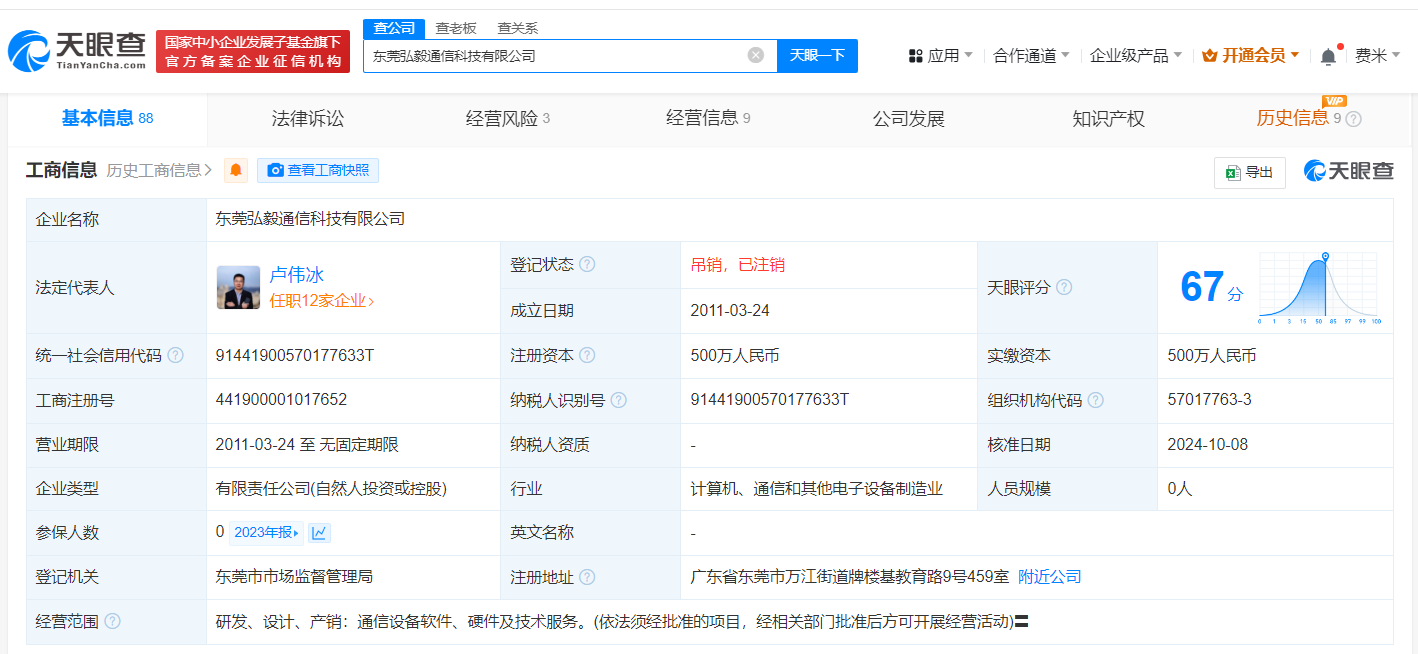Screen dimensions: 1418x654
Task: Switch to the 经营风险 tab
Action: 508,119
